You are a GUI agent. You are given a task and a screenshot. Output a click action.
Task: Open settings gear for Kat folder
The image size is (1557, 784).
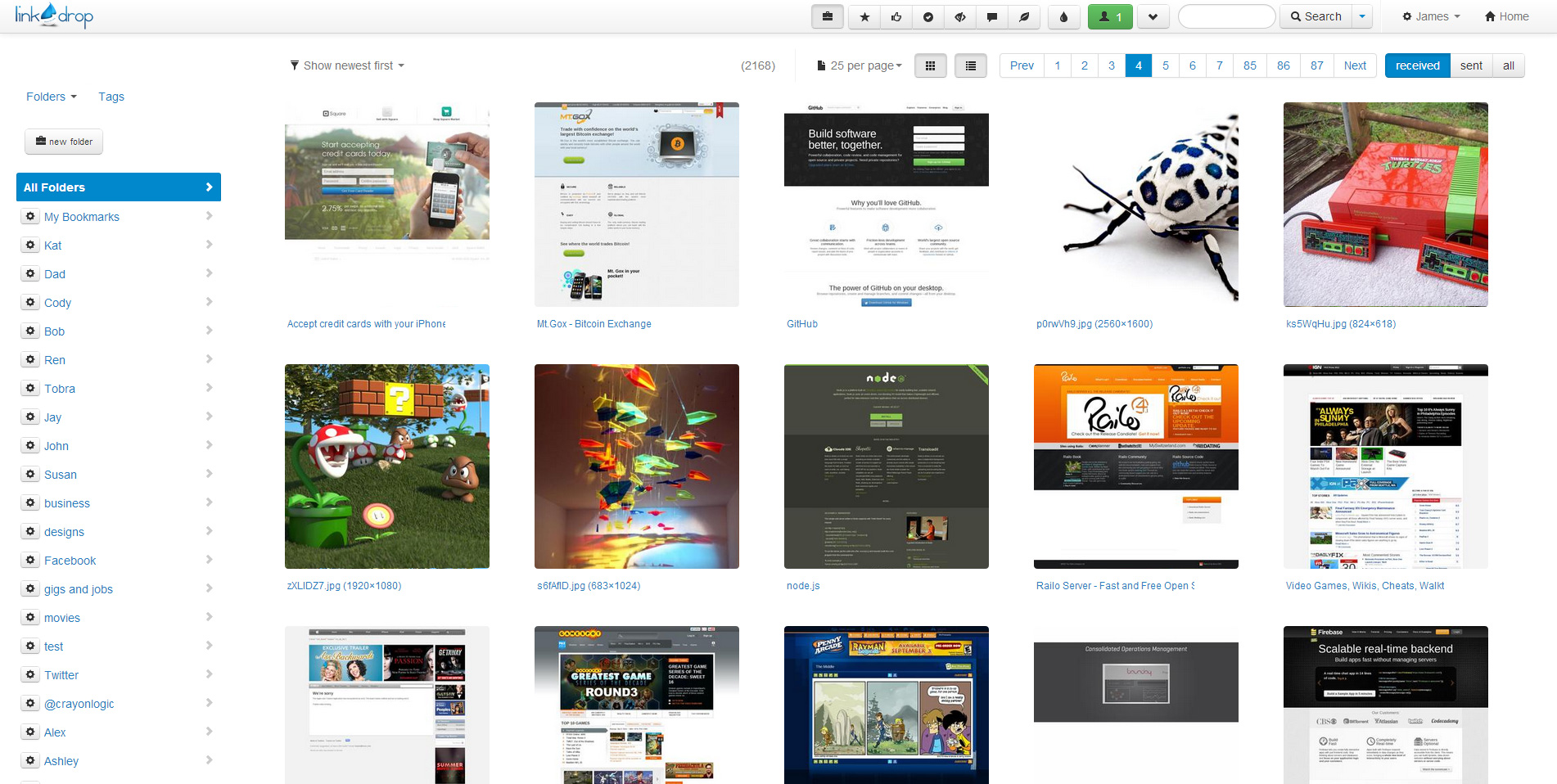[30, 246]
